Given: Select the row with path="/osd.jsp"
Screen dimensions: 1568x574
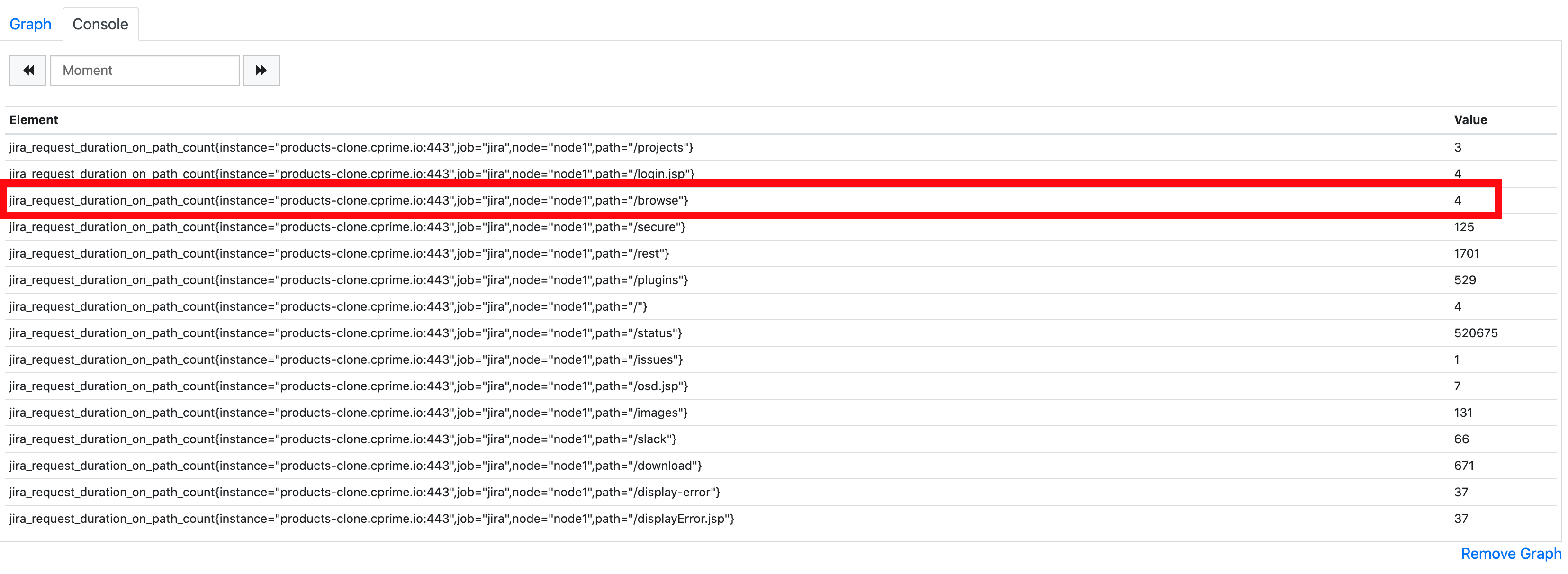Looking at the screenshot, I should coord(780,386).
